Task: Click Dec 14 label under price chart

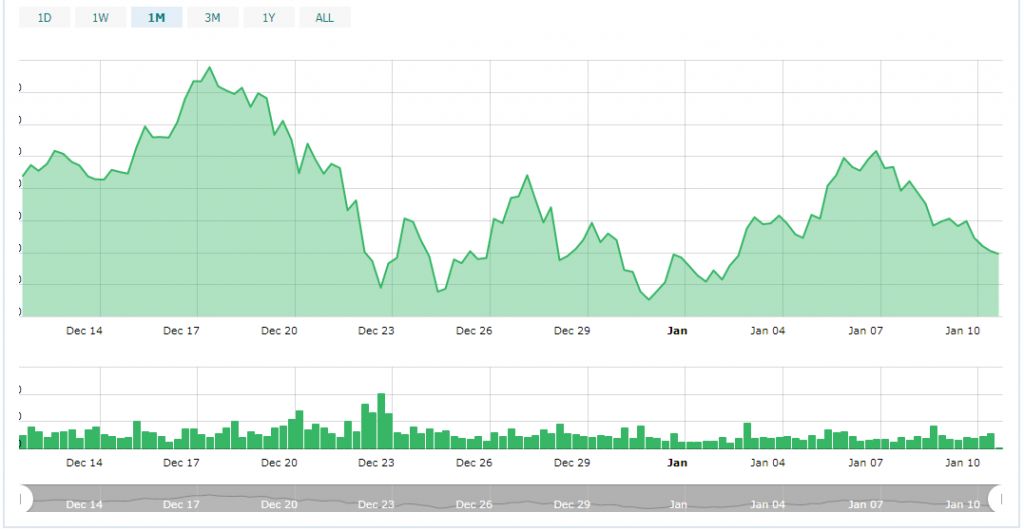Action: (x=84, y=330)
